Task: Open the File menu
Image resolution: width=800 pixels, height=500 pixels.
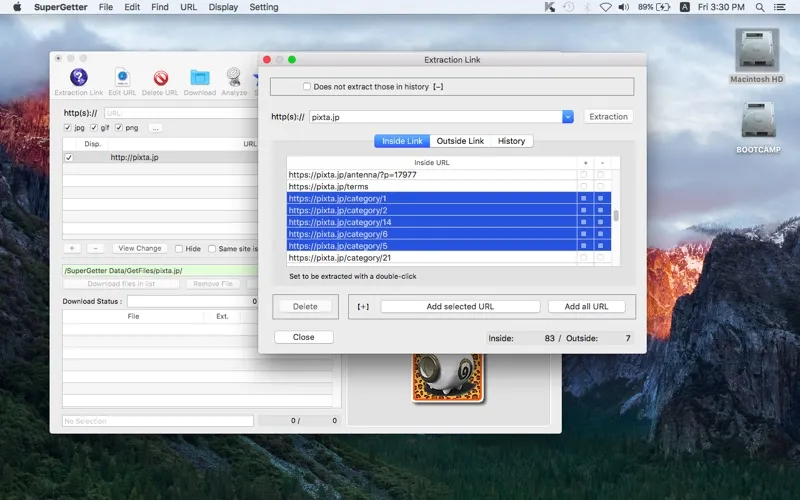Action: tap(106, 7)
